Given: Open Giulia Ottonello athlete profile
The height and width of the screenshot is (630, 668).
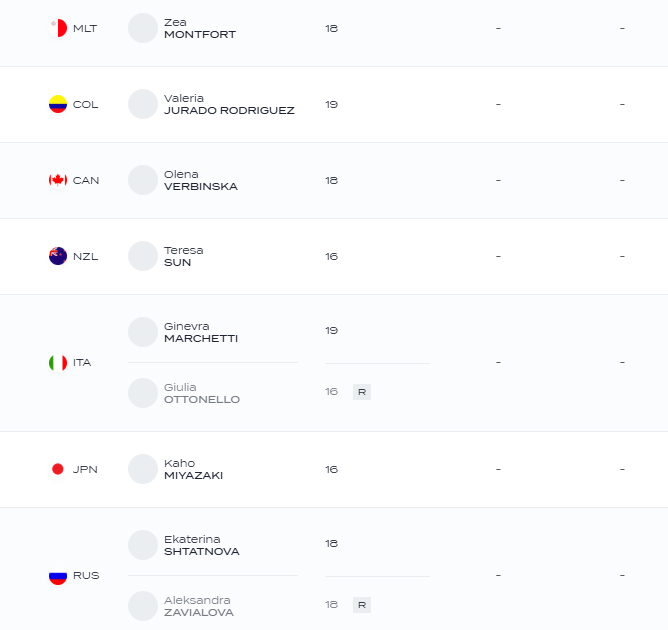Looking at the screenshot, I should 202,393.
